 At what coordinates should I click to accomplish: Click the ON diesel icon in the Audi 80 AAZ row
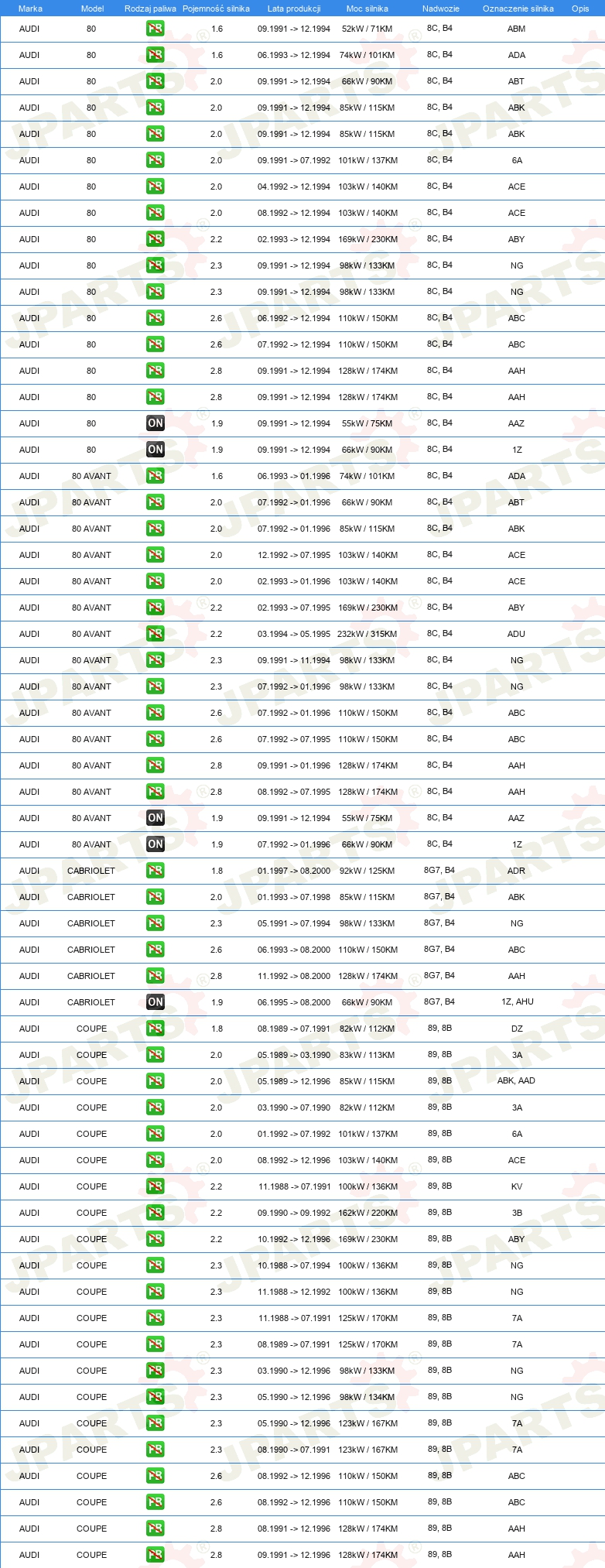tap(156, 423)
